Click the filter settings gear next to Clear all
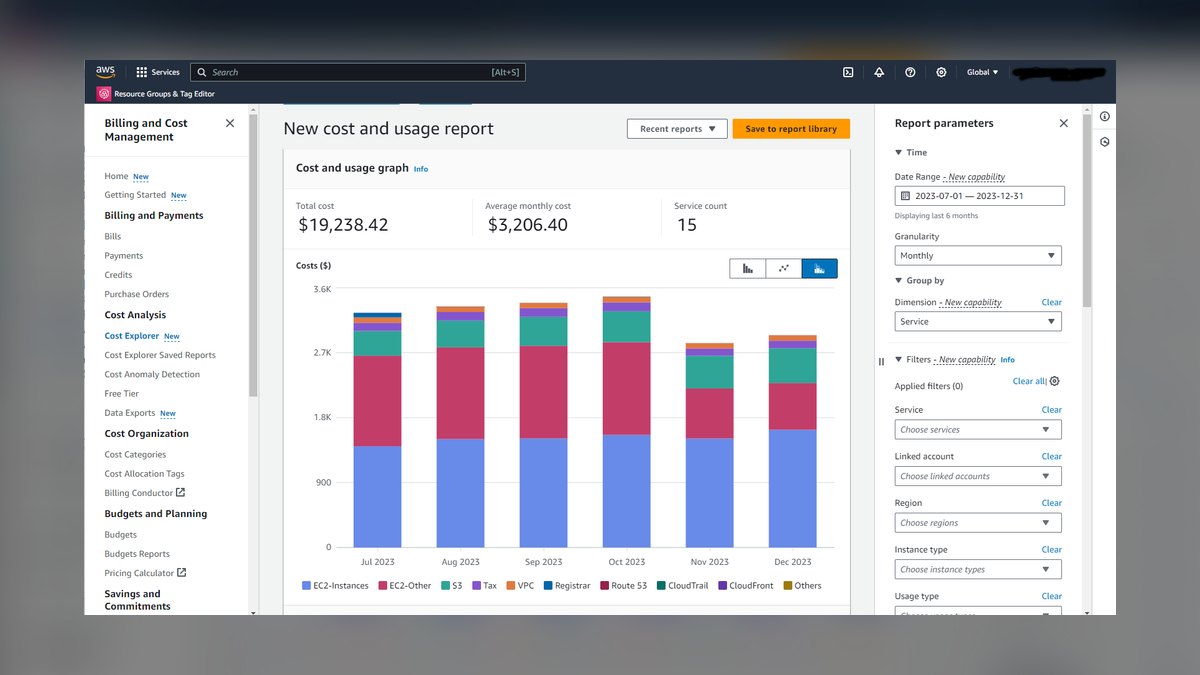 click(1055, 381)
